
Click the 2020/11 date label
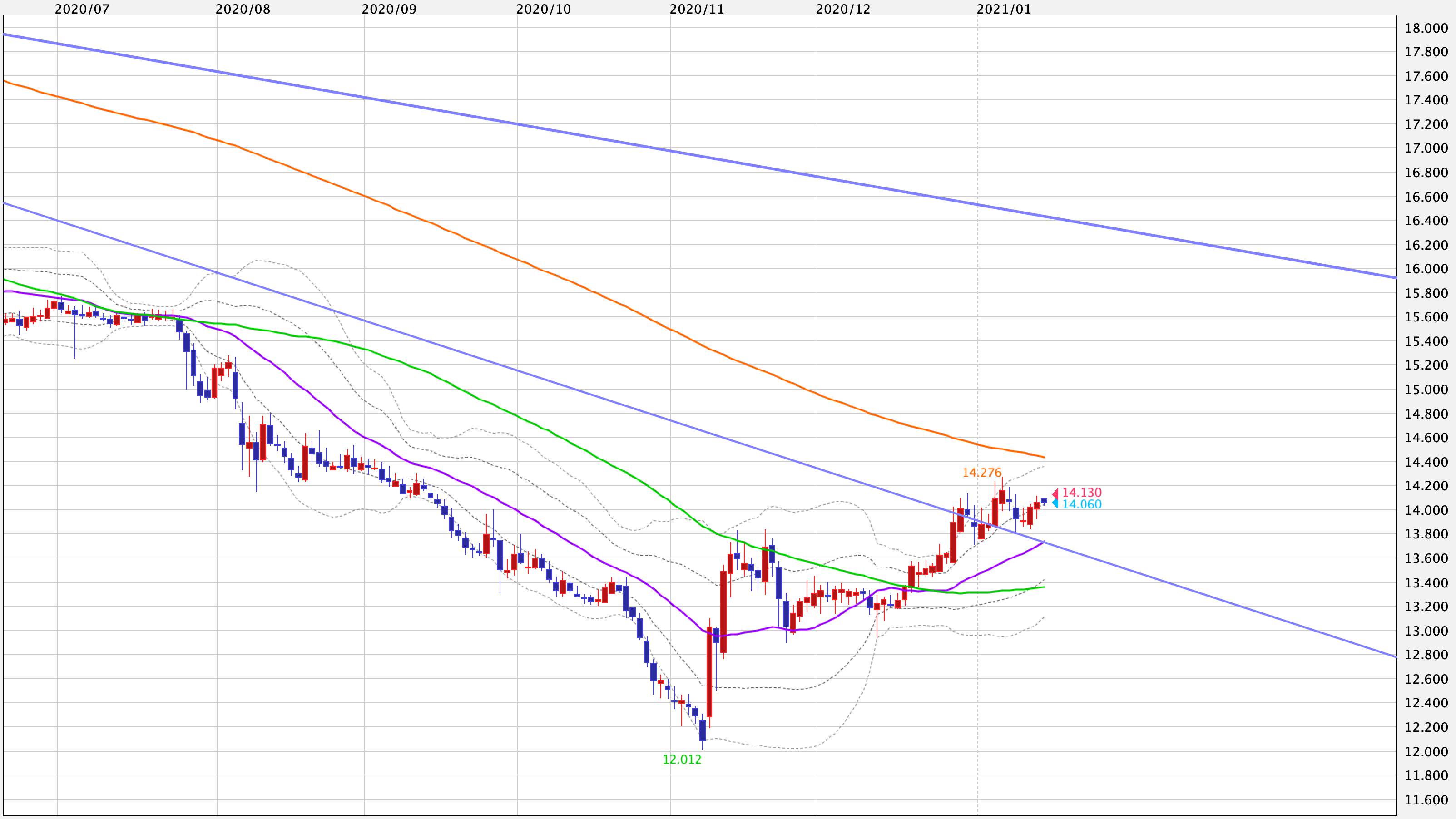click(x=697, y=9)
